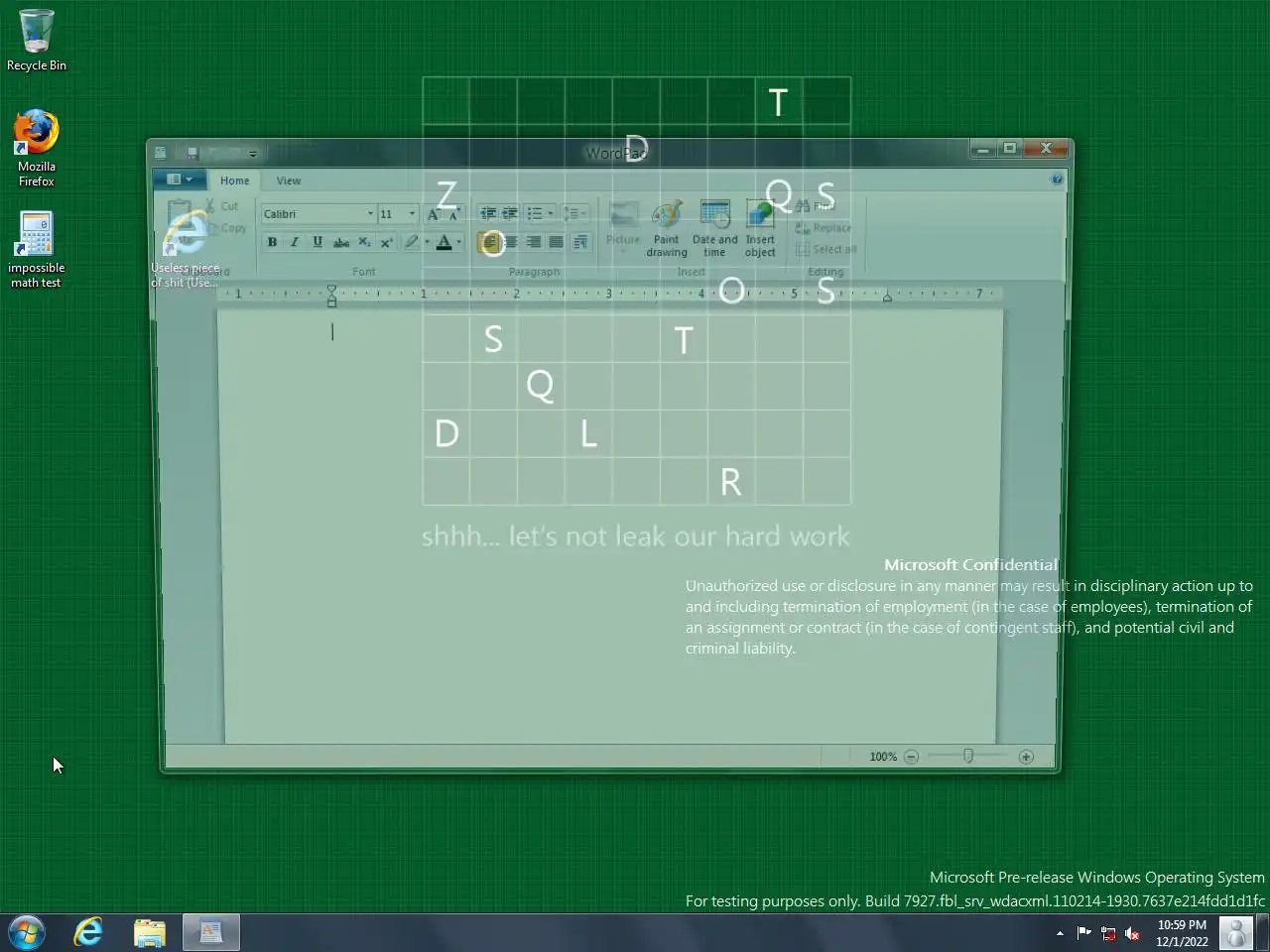Launch Internet Explorer from taskbar

[x=88, y=932]
